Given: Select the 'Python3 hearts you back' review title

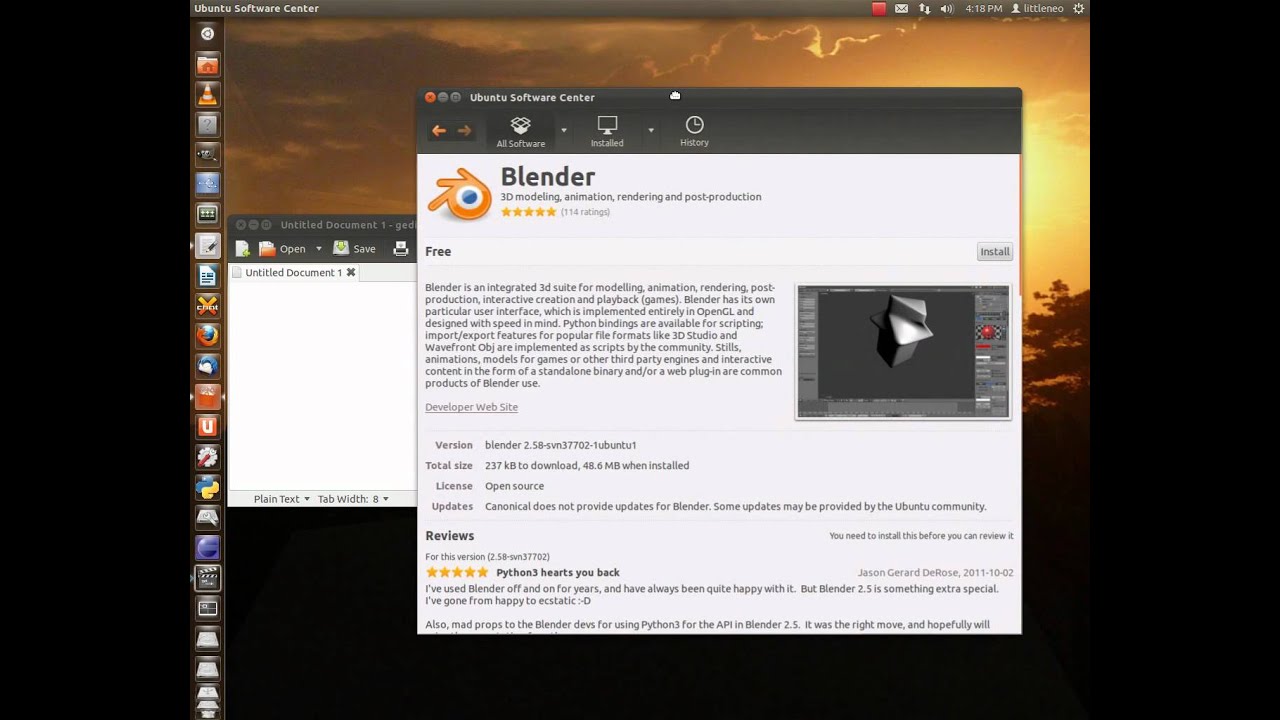Looking at the screenshot, I should tap(558, 573).
